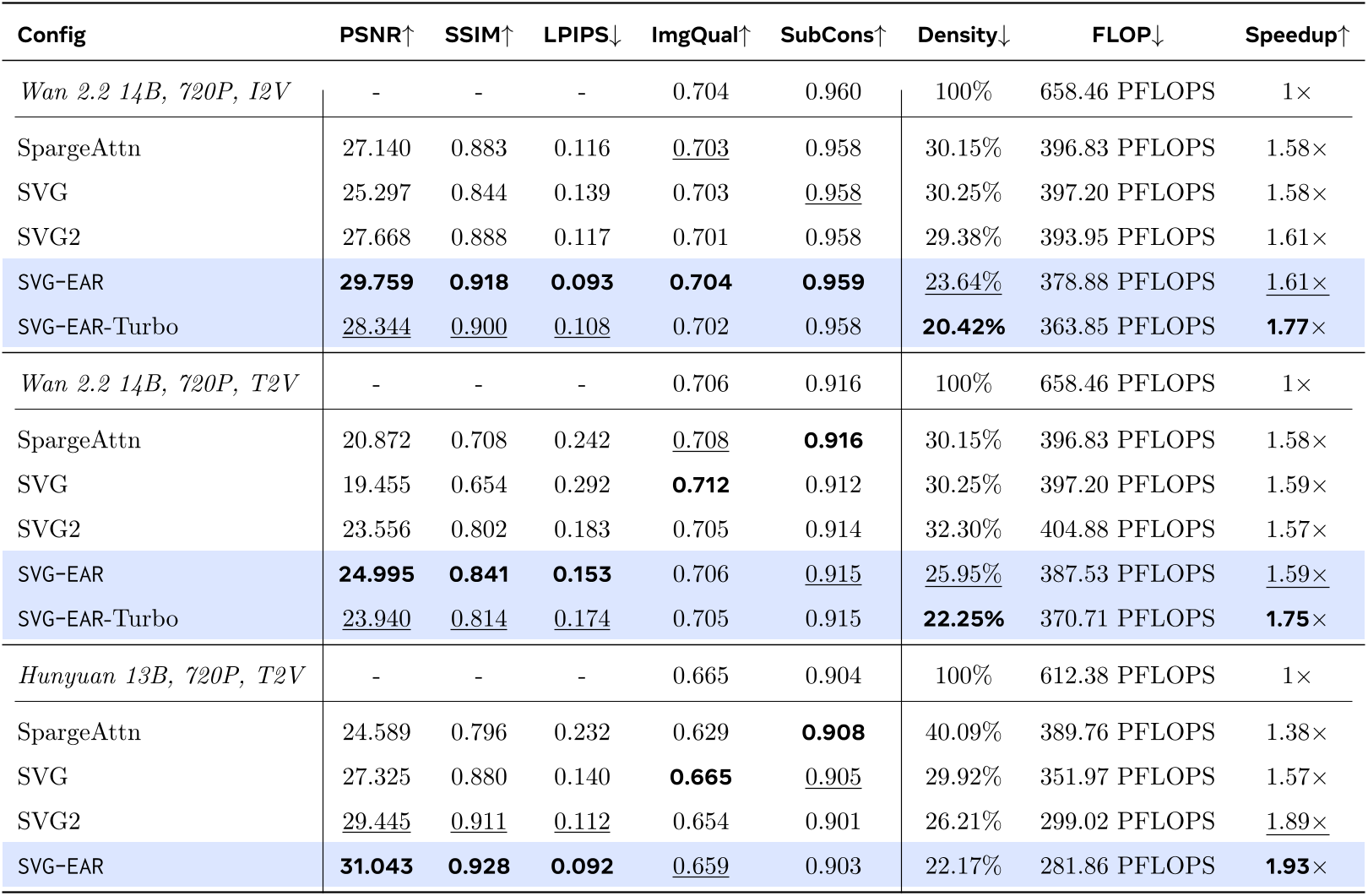Screen dimensions: 1368x896
Task: Click the bold 1.93× speedup value
Action: click(1296, 866)
